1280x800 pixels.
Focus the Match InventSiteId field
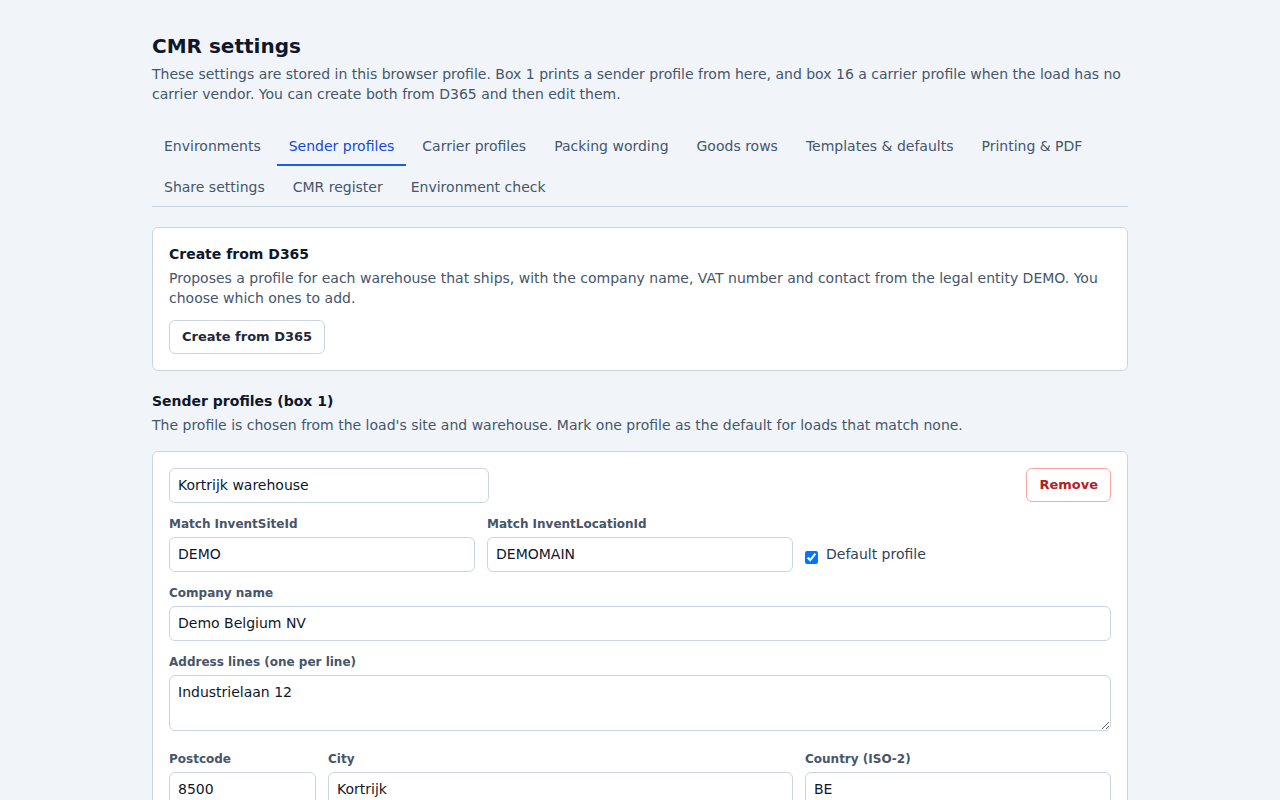pyautogui.click(x=322, y=554)
